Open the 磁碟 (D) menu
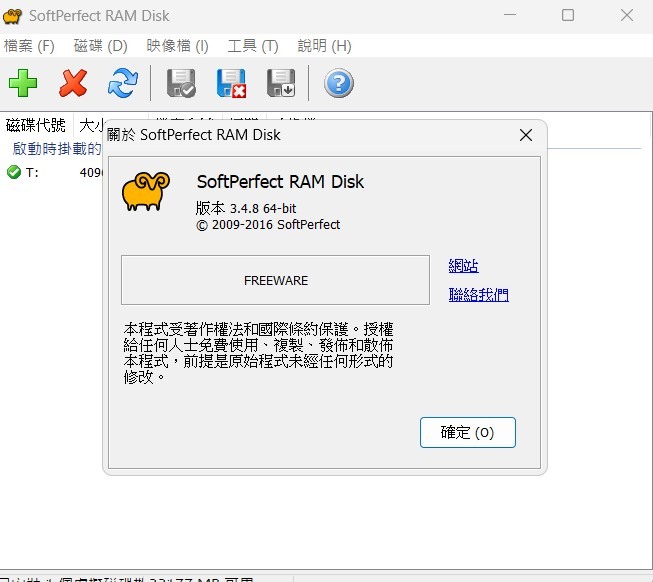This screenshot has width=653, height=582. click(100, 46)
